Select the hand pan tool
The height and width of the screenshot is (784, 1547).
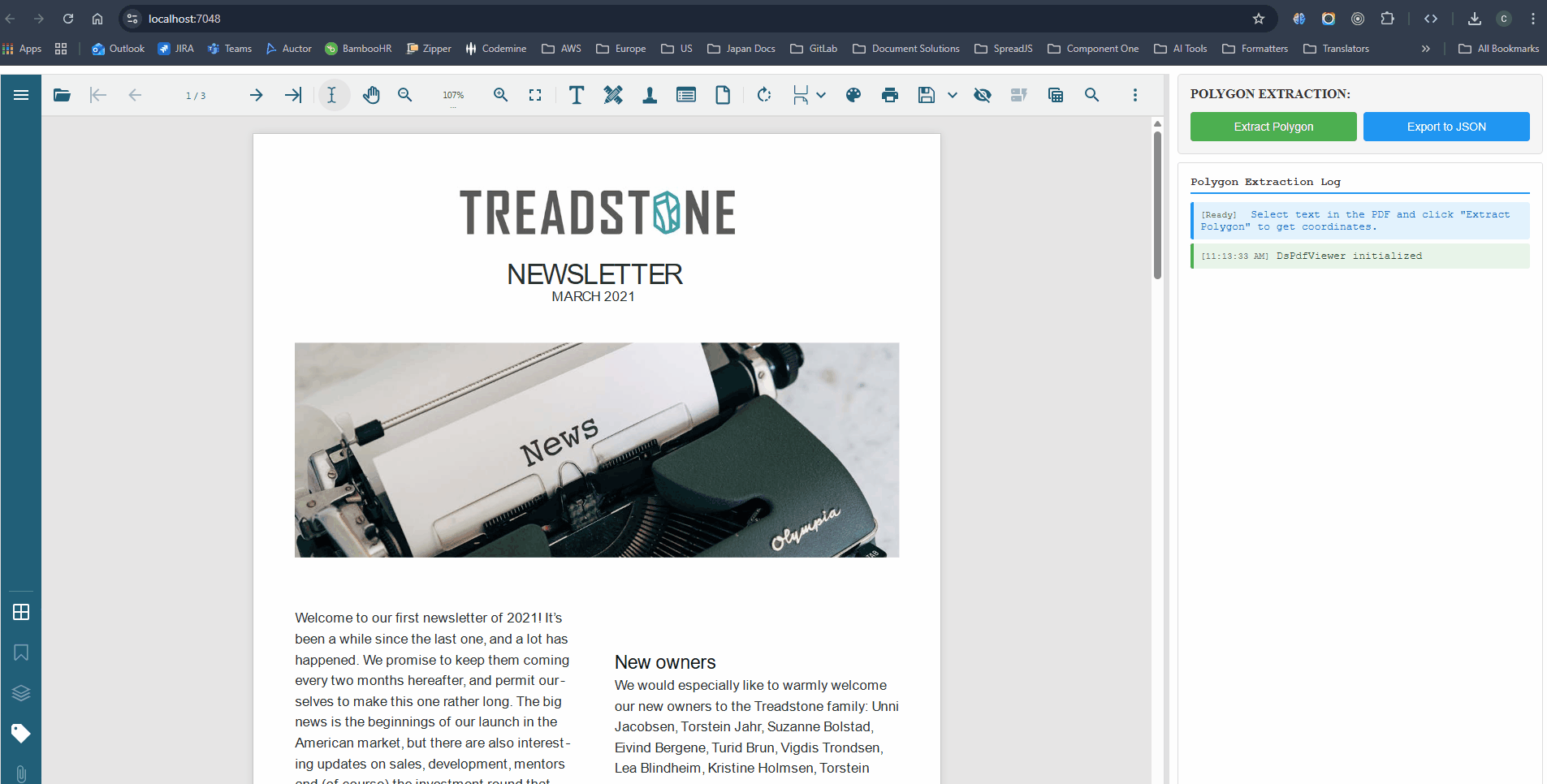click(371, 95)
